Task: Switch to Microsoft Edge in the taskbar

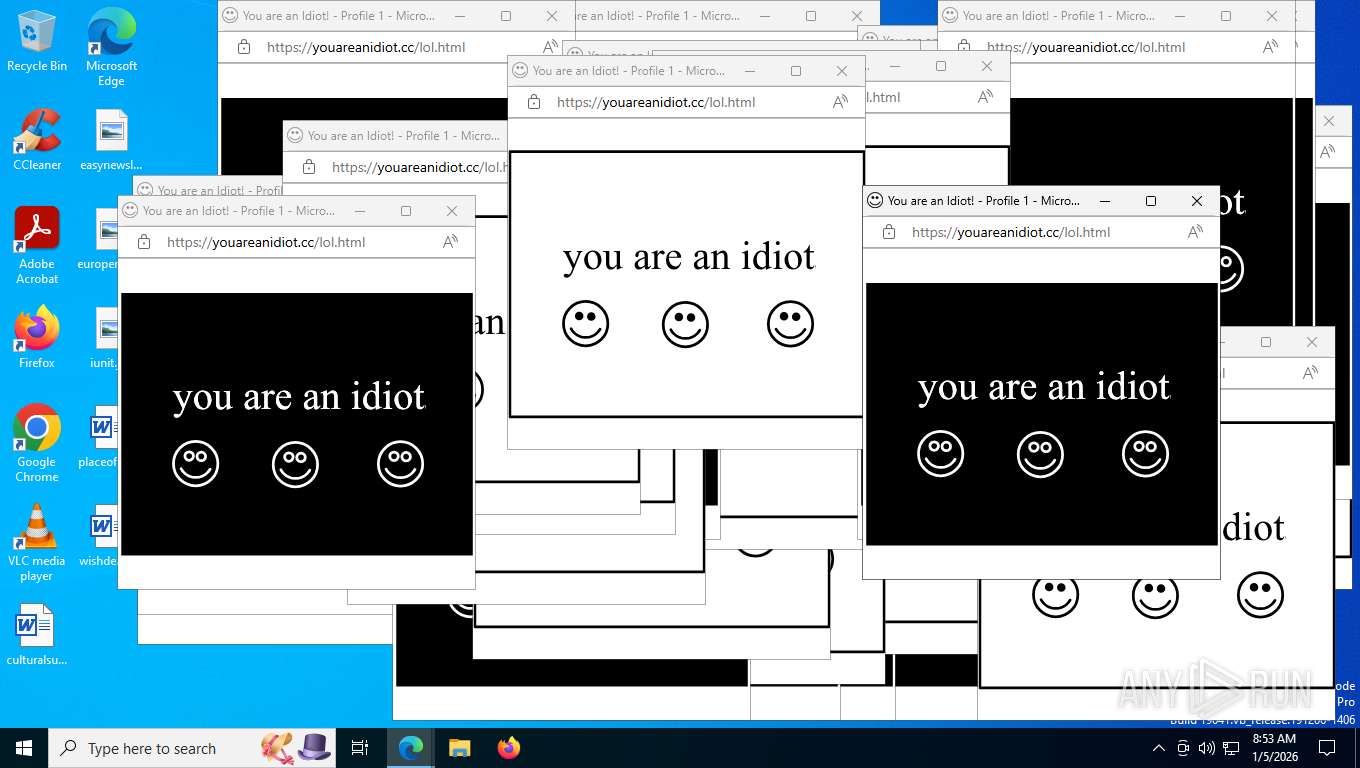Action: [x=410, y=748]
